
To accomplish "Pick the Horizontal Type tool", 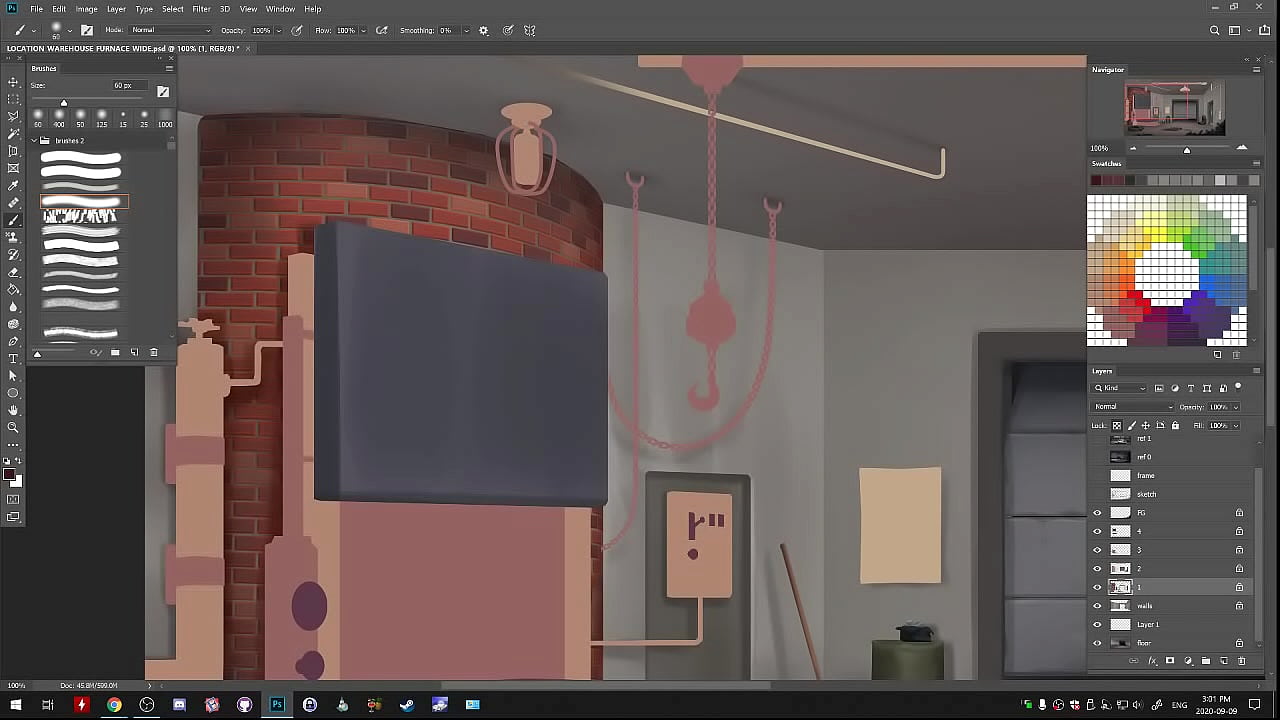I will coord(13,358).
